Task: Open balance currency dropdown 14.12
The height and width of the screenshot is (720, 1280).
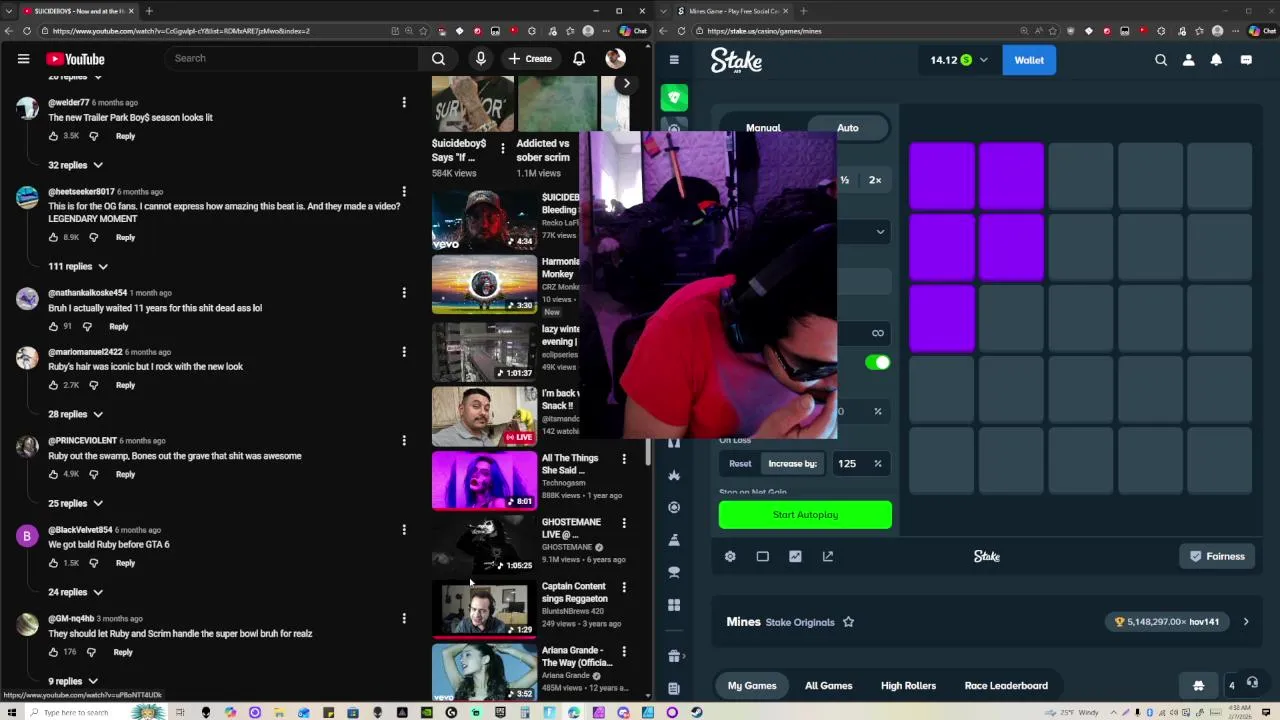Action: (x=958, y=60)
